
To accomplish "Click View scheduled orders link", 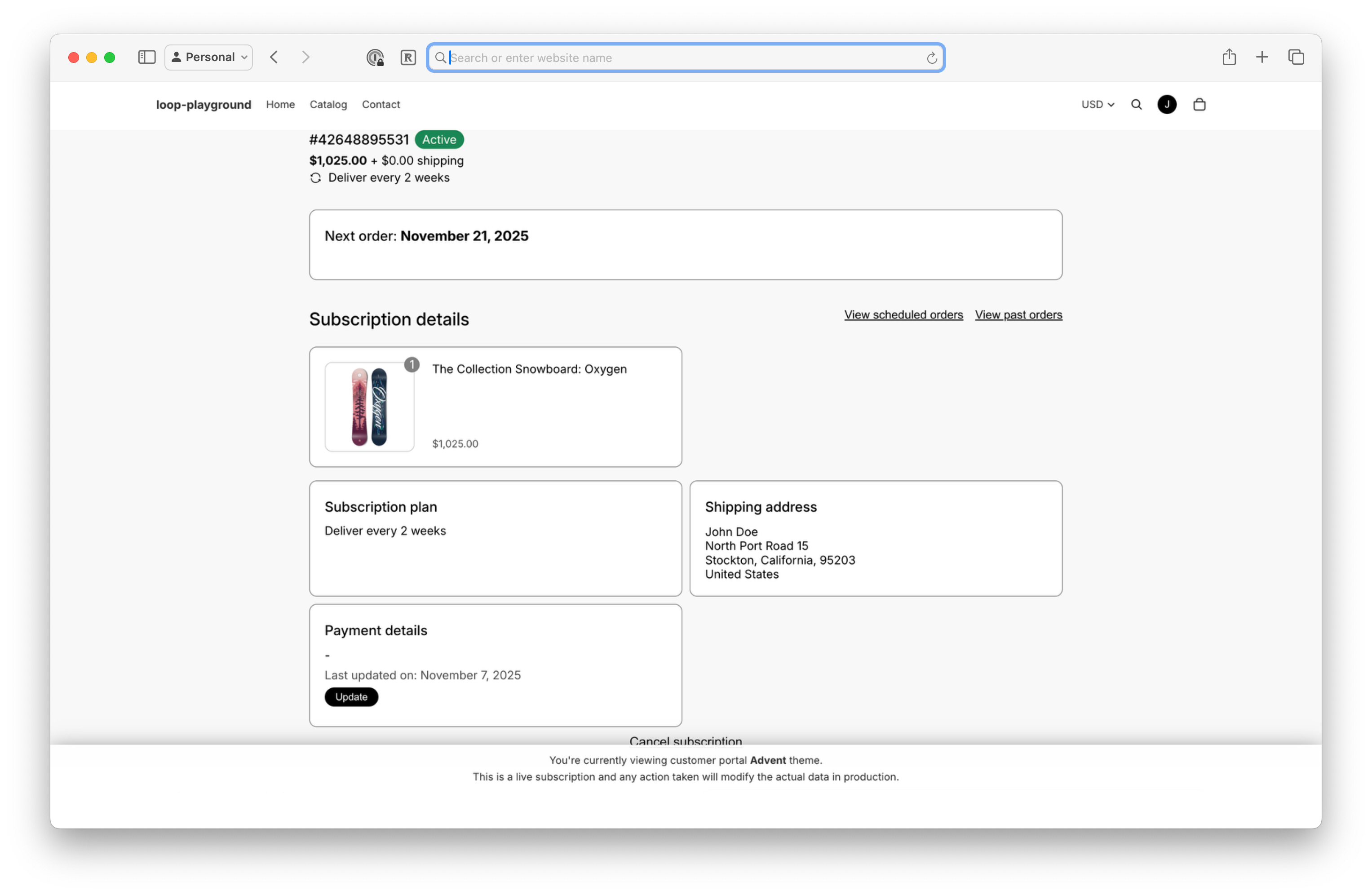I will (903, 315).
